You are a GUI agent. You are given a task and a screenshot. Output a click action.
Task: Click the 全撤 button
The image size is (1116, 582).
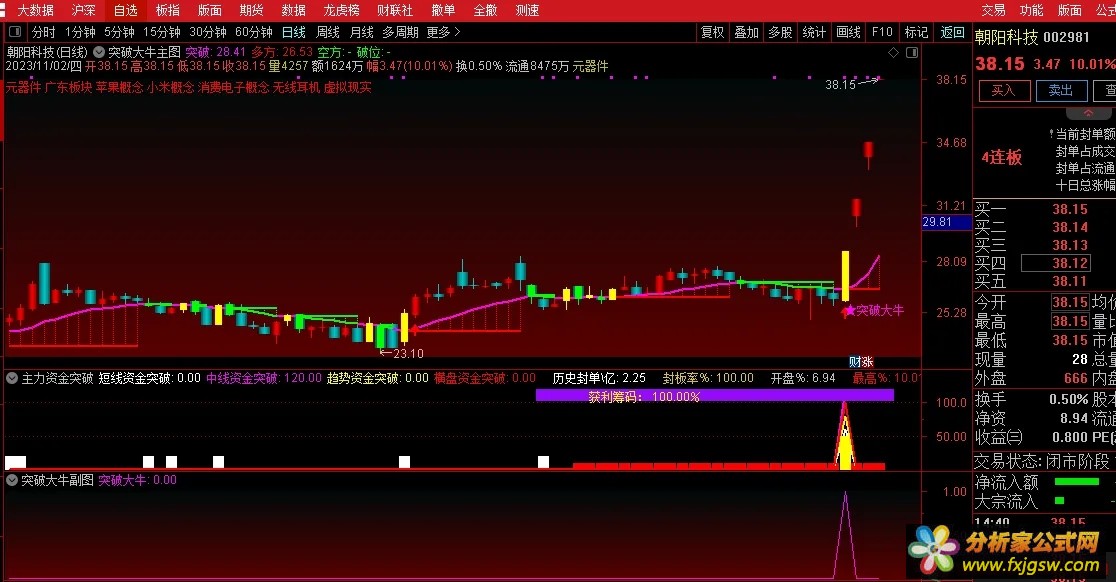tap(485, 10)
